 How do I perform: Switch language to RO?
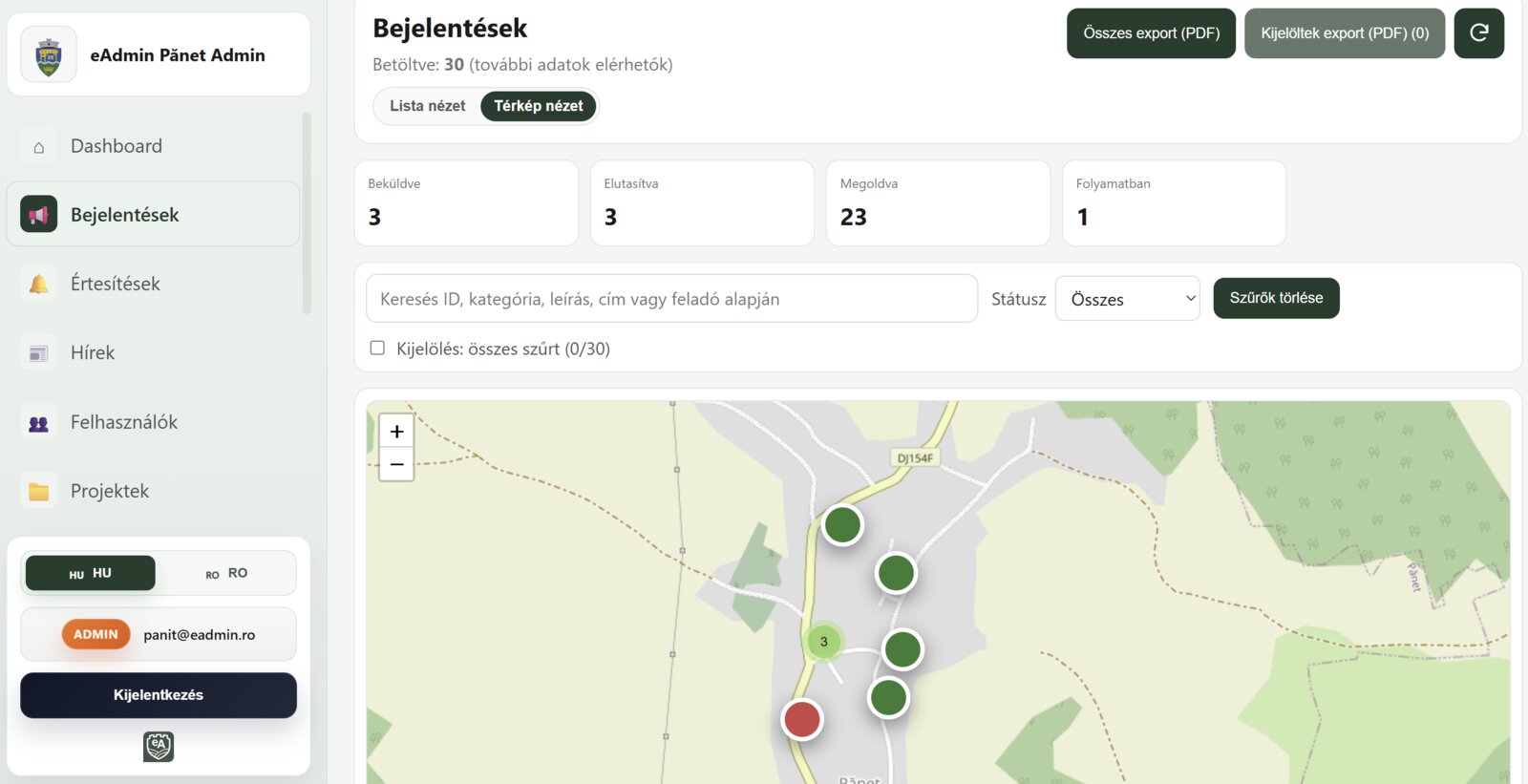point(226,573)
